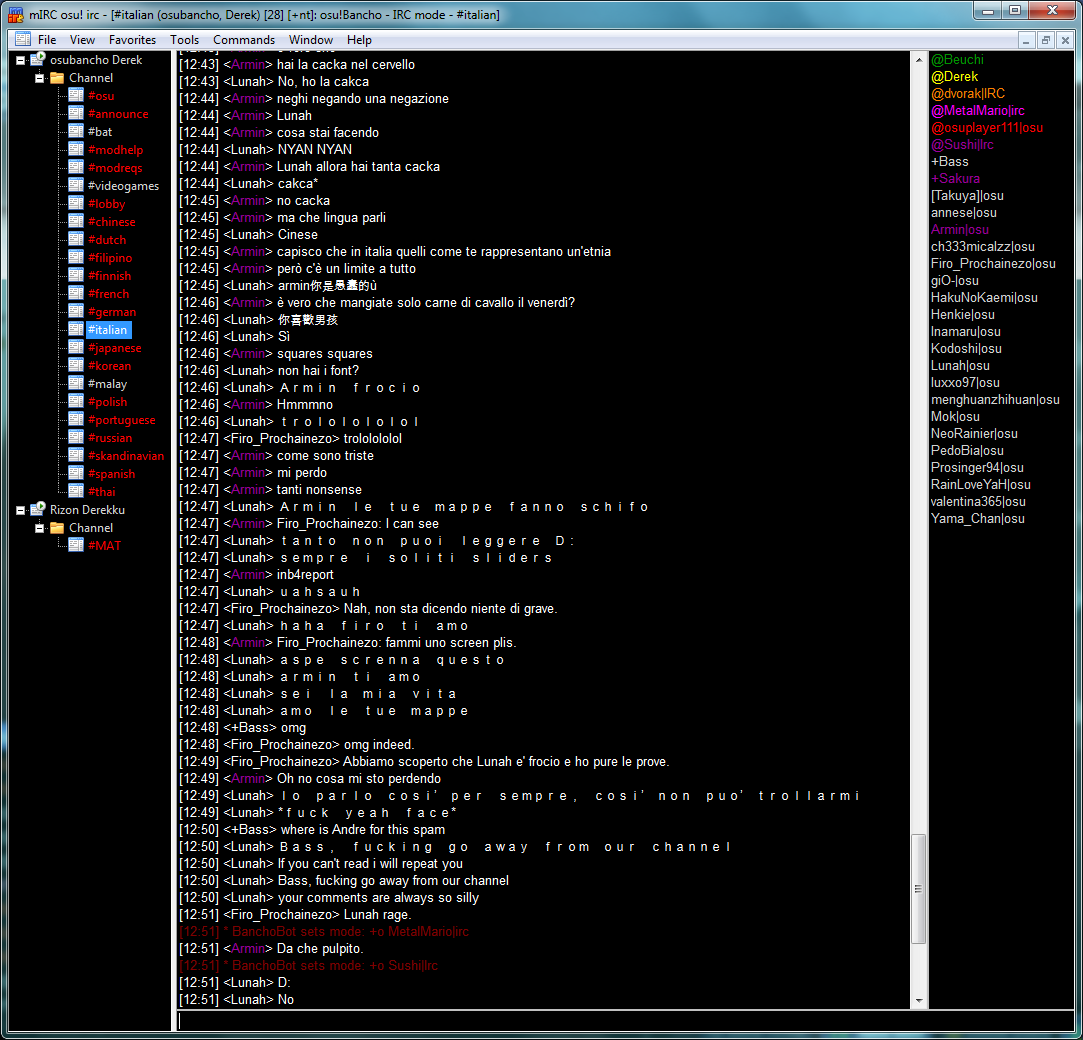1083x1040 pixels.
Task: Click the chat scrollbar thumb
Action: click(918, 888)
